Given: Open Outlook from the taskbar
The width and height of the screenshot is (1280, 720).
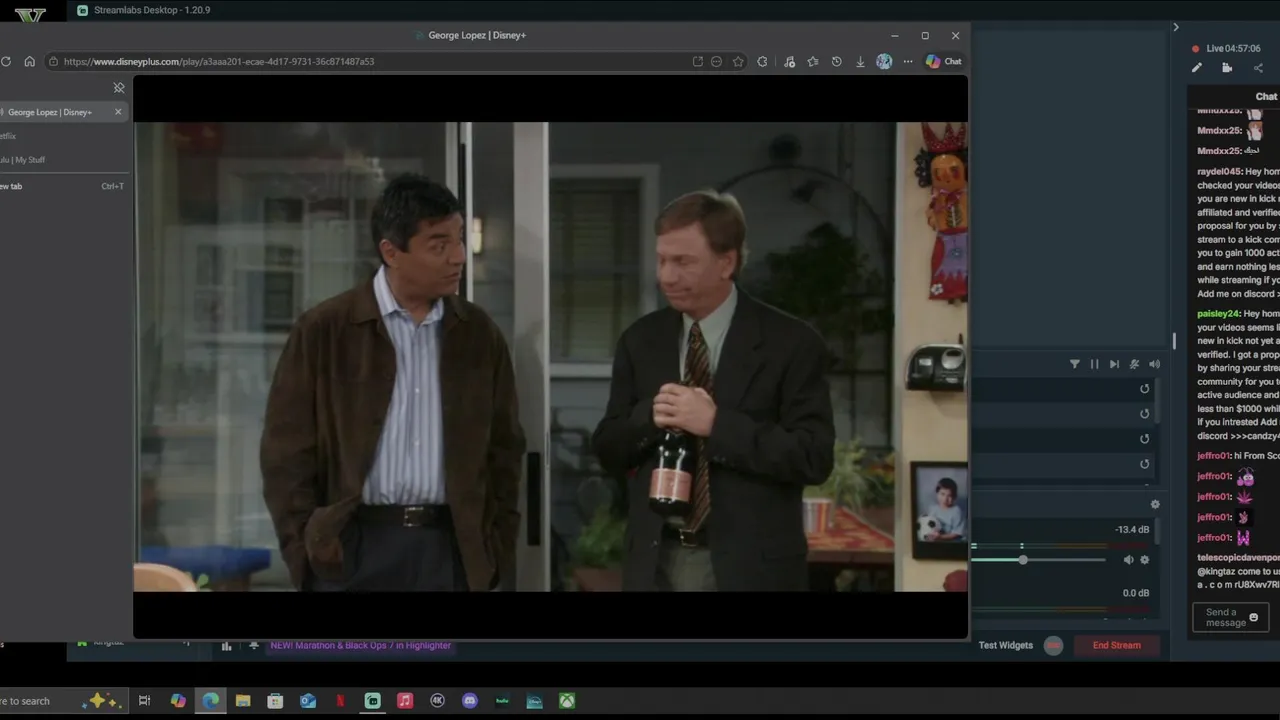Looking at the screenshot, I should point(308,701).
